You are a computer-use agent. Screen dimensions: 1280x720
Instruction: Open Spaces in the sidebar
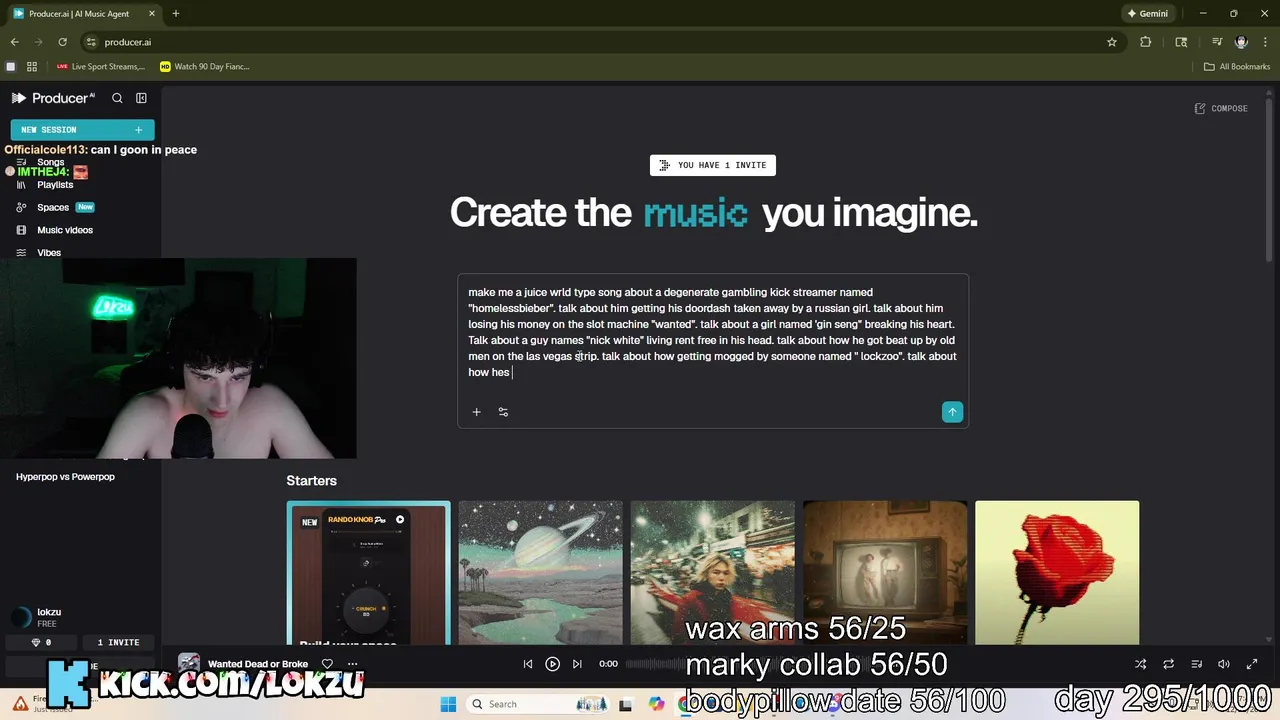pos(55,207)
